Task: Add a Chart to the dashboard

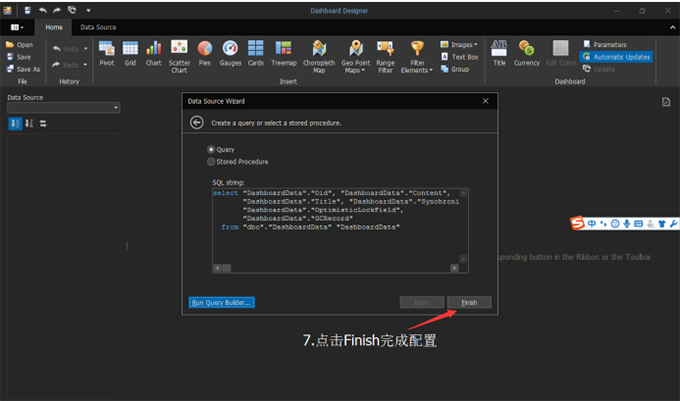Action: [x=154, y=53]
